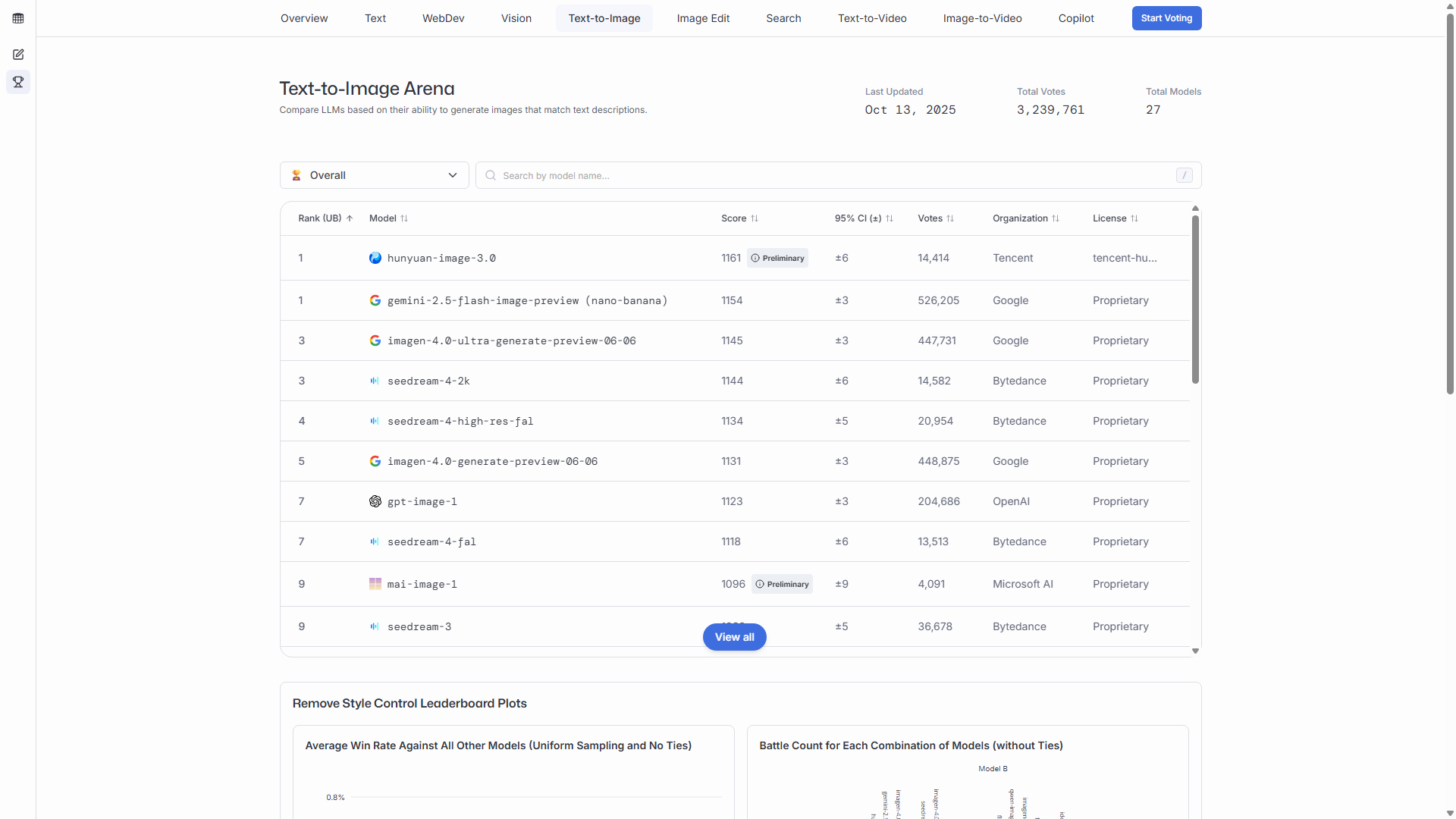This screenshot has width=1456, height=819.
Task: Open the Overall category dropdown
Action: 375,175
